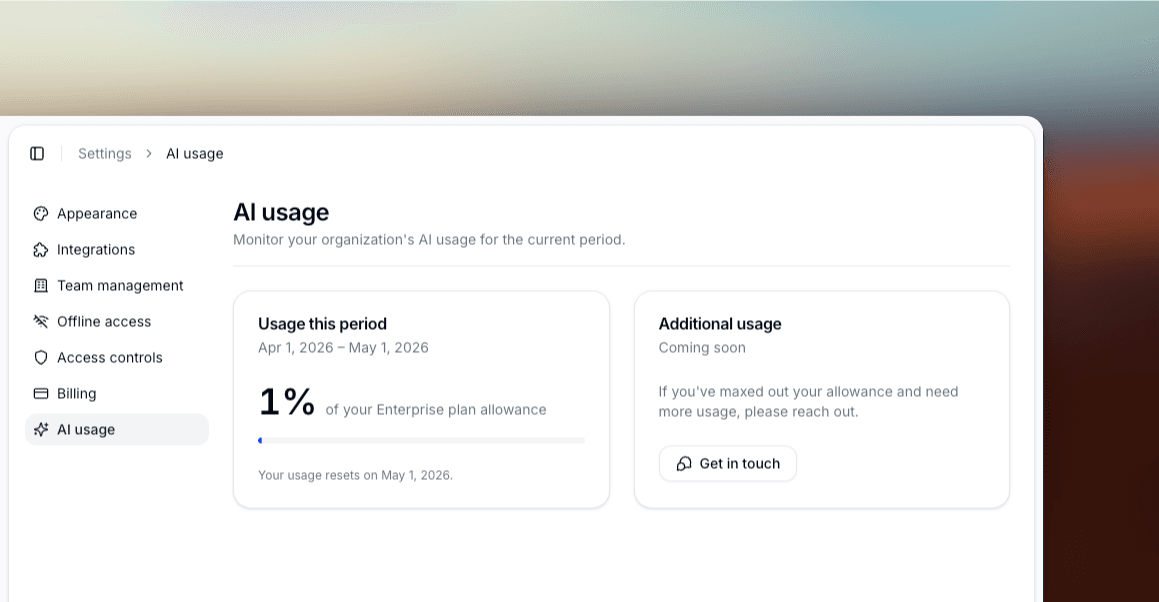Click the breadcrumb chevron separator
This screenshot has height=602, width=1159.
(x=148, y=153)
